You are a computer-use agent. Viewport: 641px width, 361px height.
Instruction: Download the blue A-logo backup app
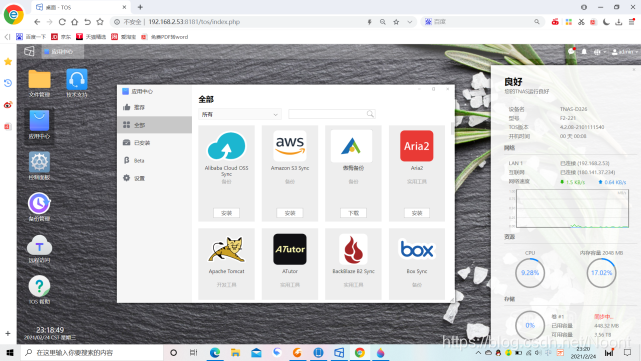click(x=353, y=213)
